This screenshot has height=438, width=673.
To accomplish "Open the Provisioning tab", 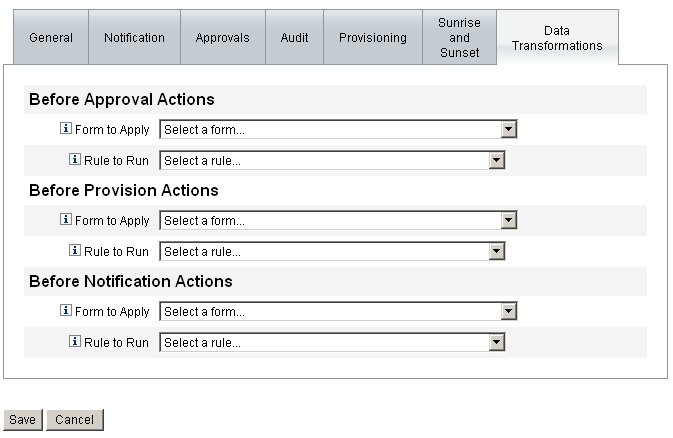I will [373, 38].
